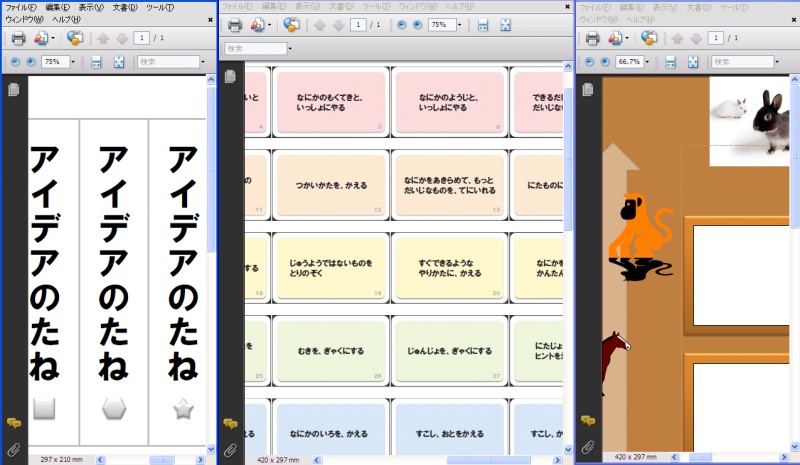Open the 75% zoom dropdown in left window
This screenshot has width=800, height=465.
73,62
